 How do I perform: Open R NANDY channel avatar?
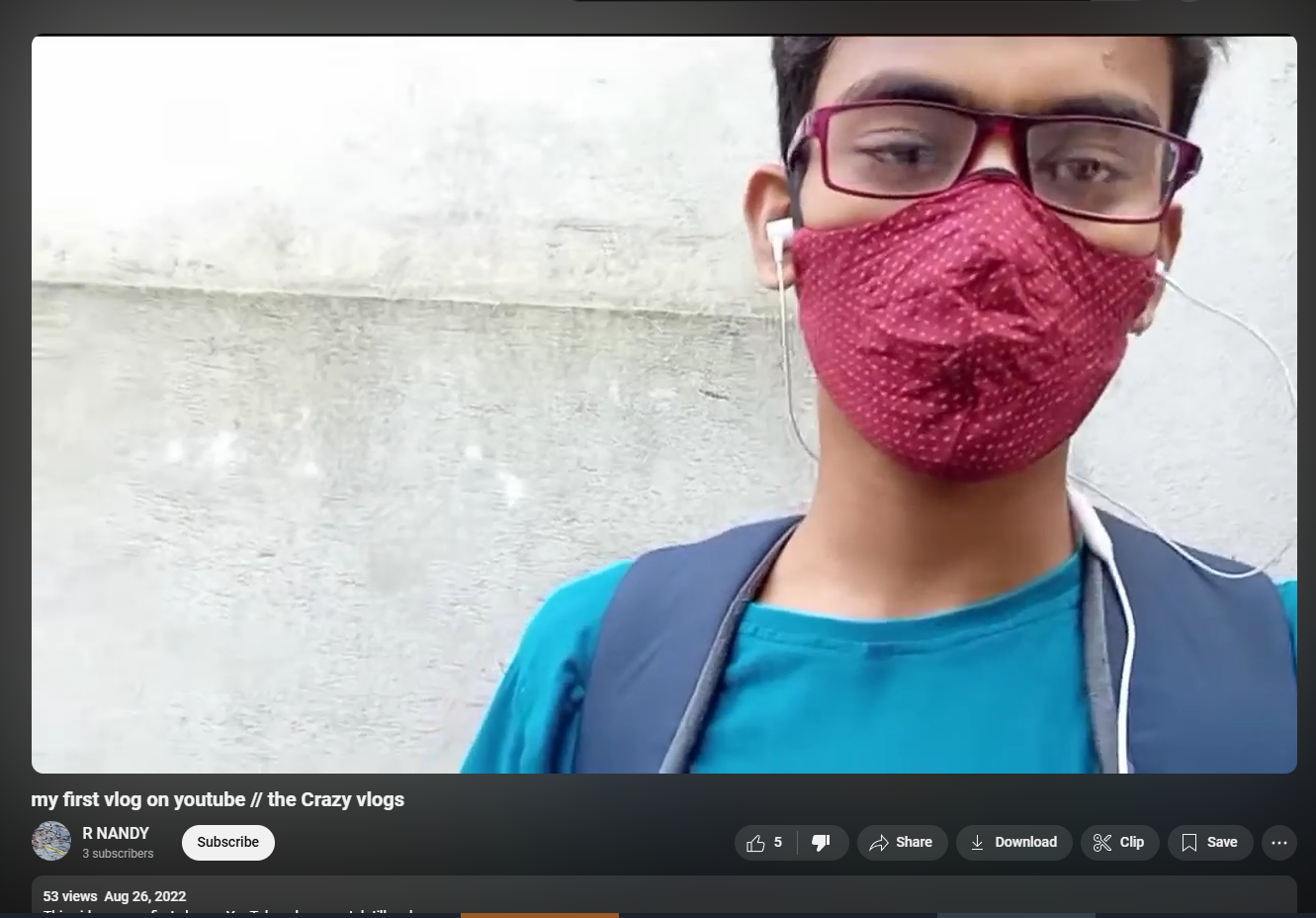click(51, 842)
